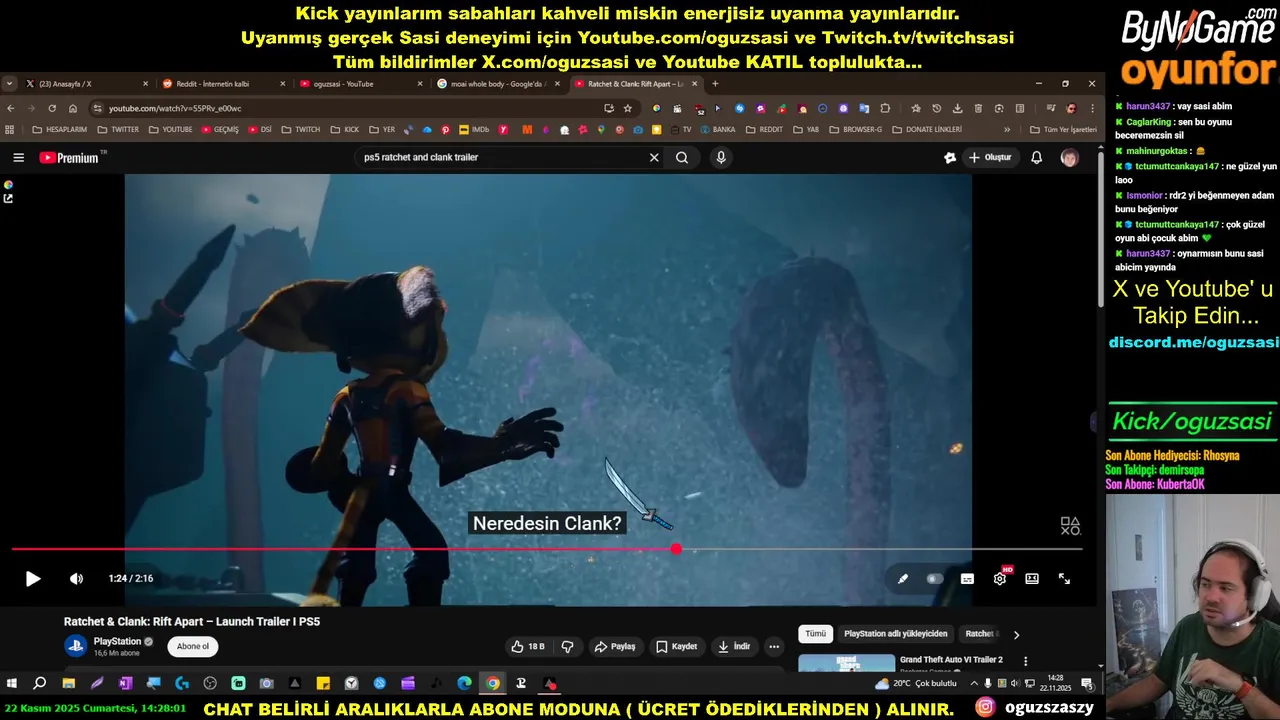1280x720 pixels.
Task: Open YouTube account avatar menu
Action: point(1069,157)
